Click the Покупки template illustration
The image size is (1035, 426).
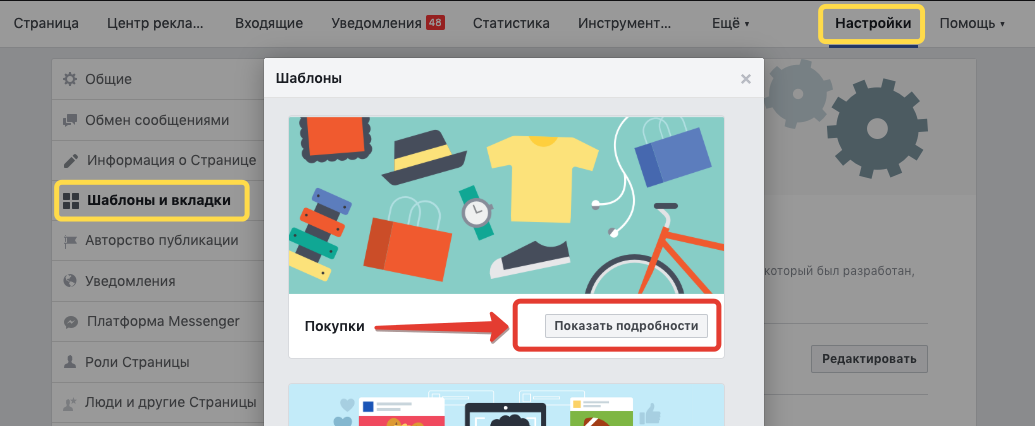pos(506,205)
